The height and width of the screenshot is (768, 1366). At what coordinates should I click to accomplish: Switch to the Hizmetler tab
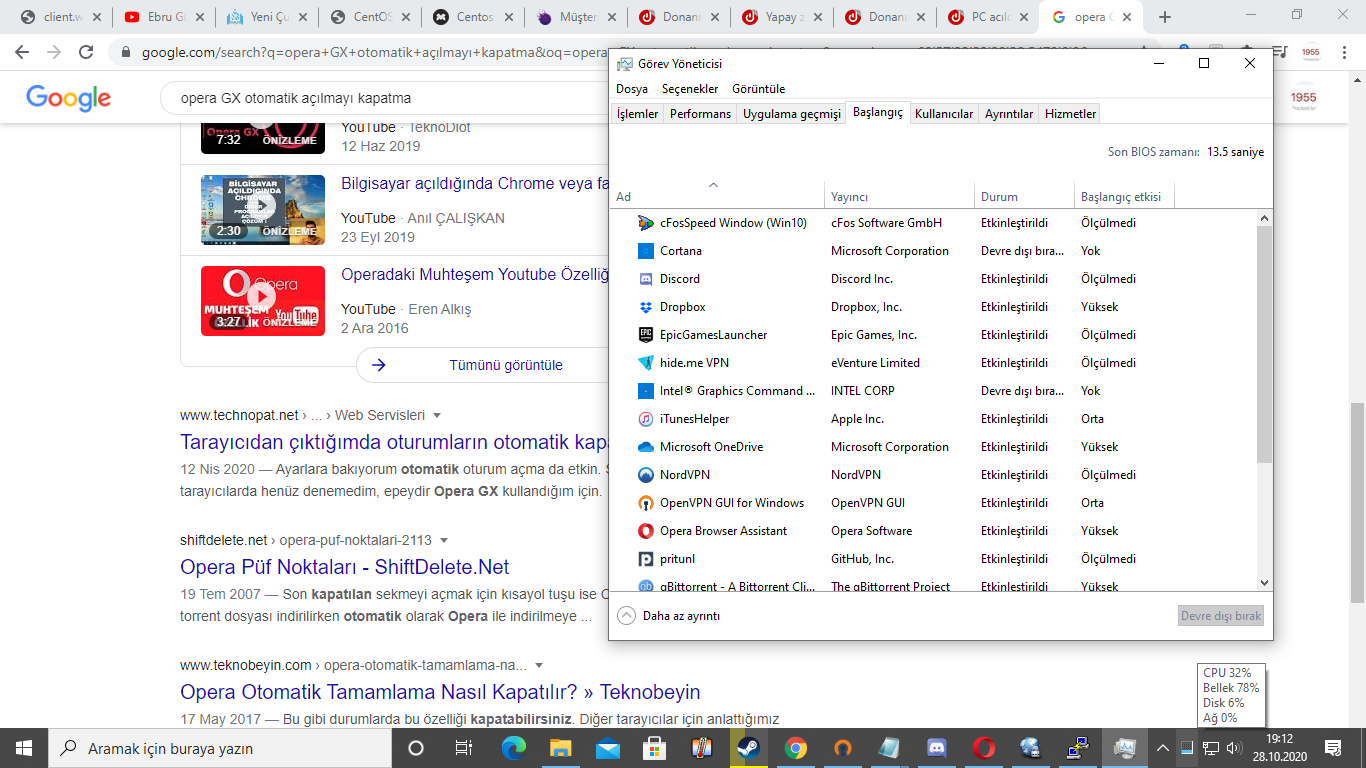click(x=1071, y=114)
